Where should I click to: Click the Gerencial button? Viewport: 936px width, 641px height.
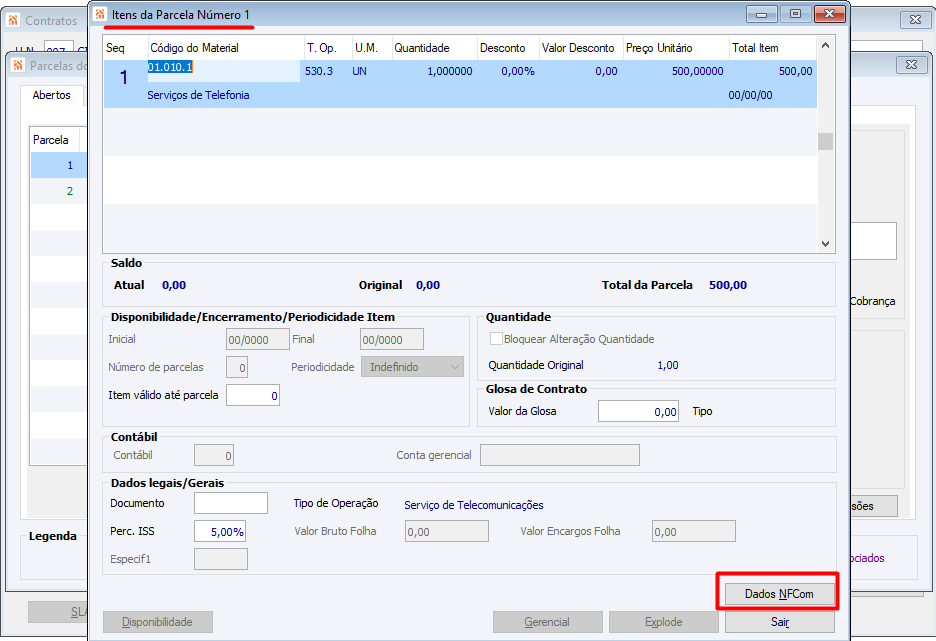coord(547,622)
